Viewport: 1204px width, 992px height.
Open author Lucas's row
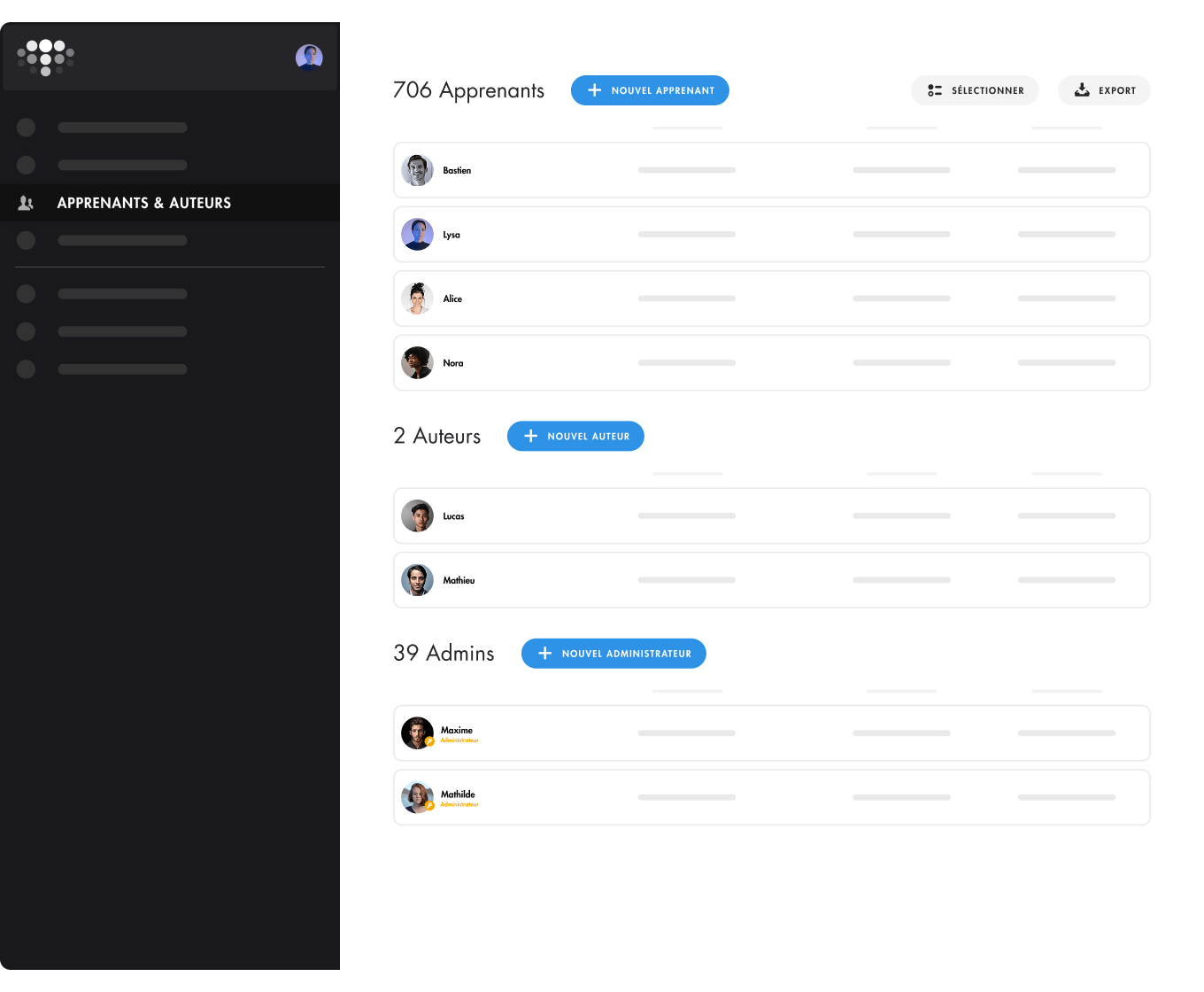point(772,515)
